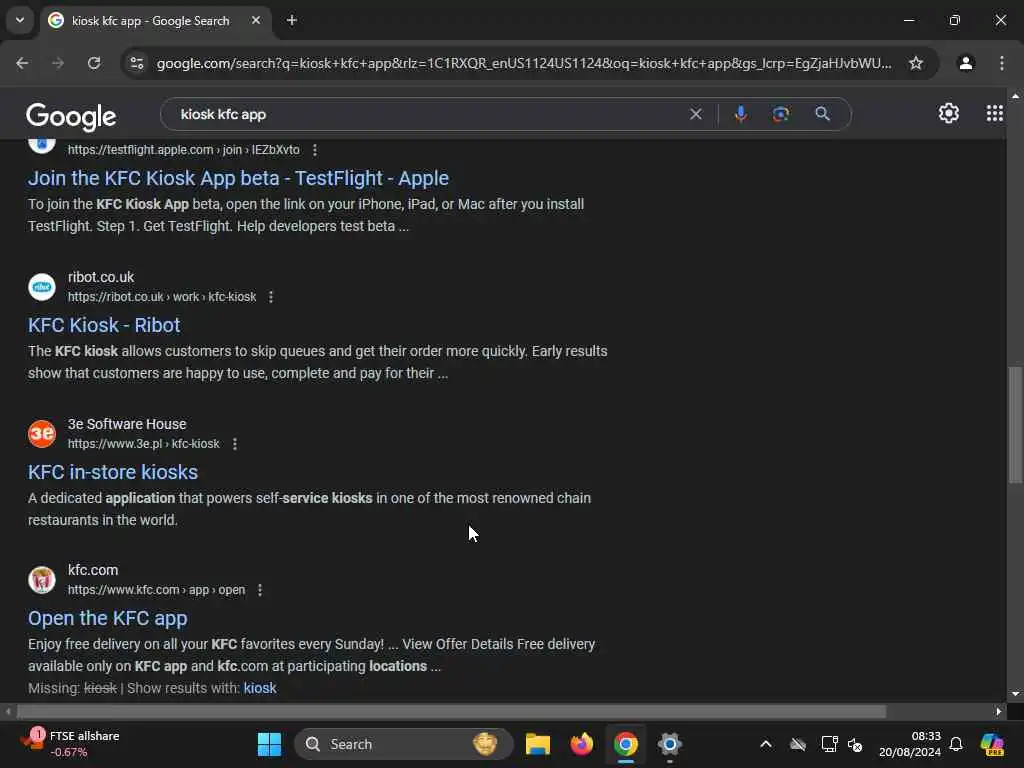Screen dimensions: 1024x768
Task: Open the Windows Start menu
Action: click(x=269, y=744)
